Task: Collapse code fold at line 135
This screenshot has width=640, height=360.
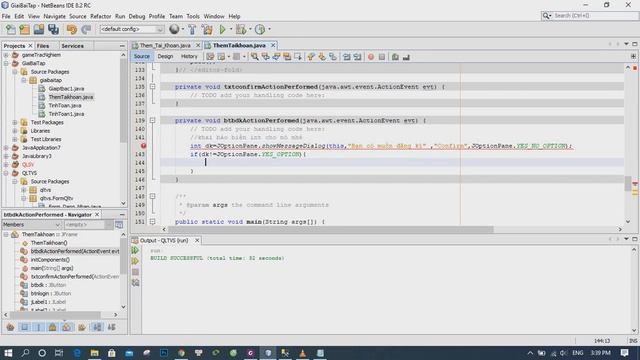Action: point(153,87)
